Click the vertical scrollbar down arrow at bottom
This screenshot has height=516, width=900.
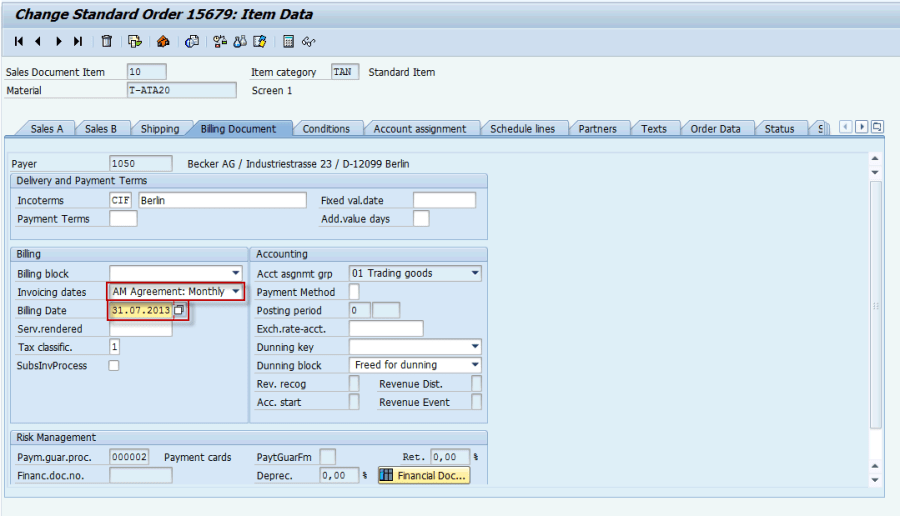pyautogui.click(x=875, y=480)
